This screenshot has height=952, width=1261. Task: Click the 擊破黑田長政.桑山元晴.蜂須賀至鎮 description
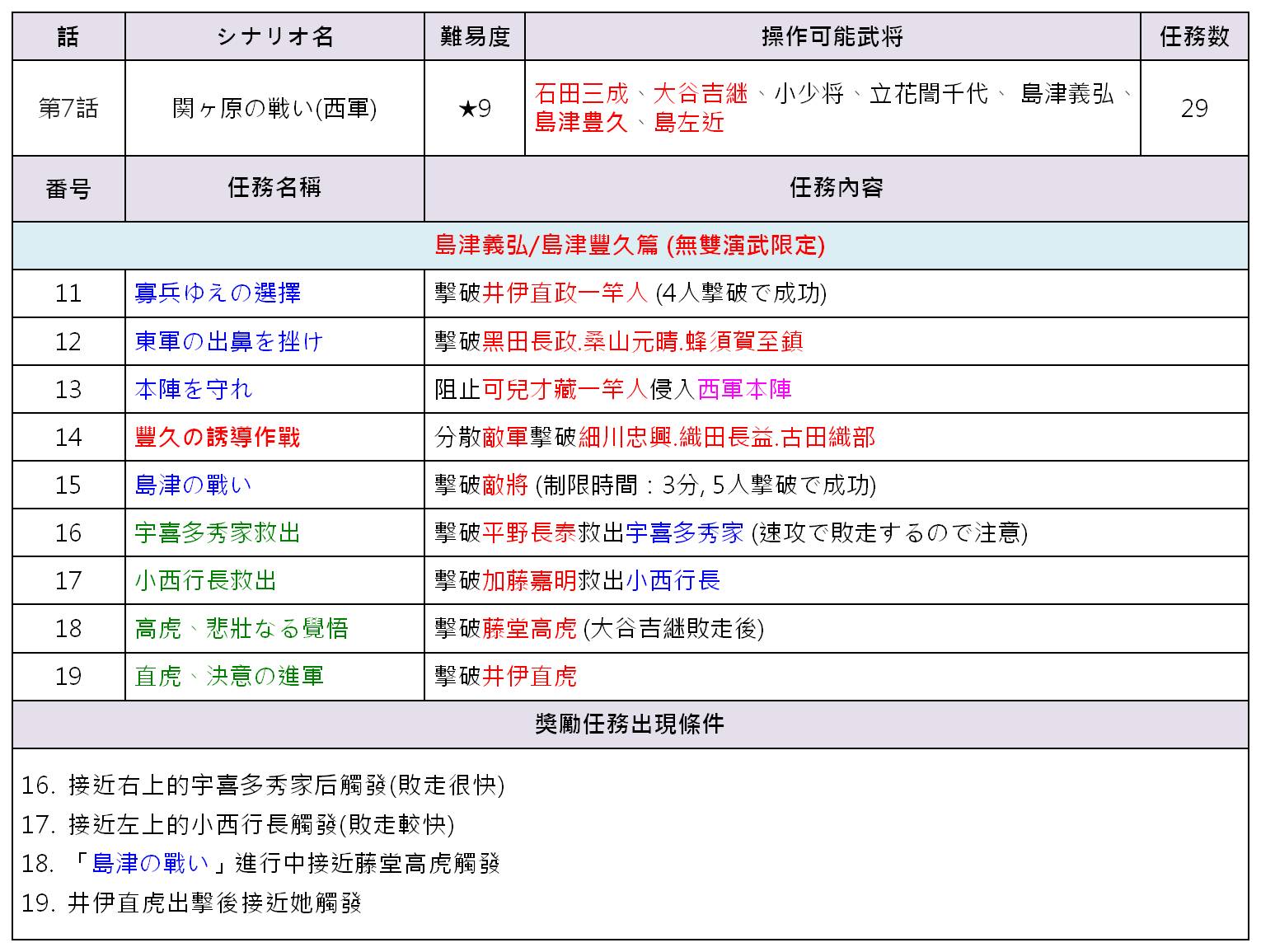(619, 341)
